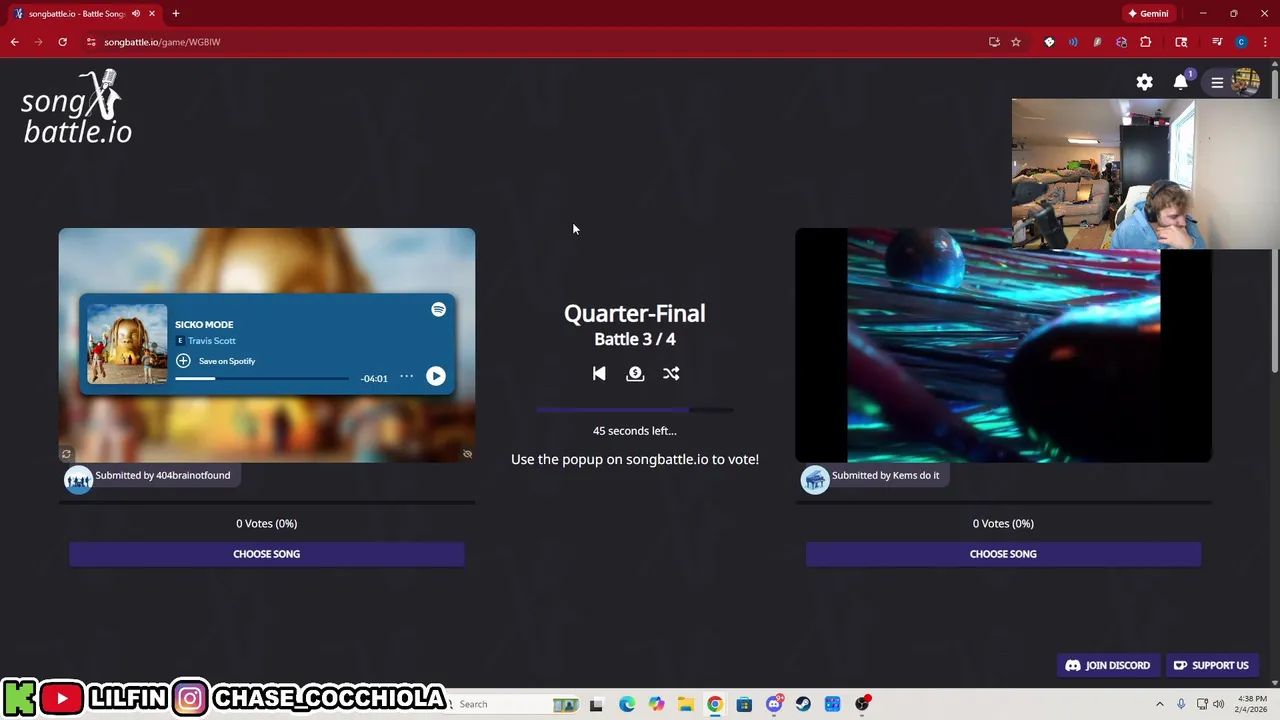Screen dimensions: 1280x720
Task: Seek within the SICKO MODE progress bar
Action: tap(262, 378)
